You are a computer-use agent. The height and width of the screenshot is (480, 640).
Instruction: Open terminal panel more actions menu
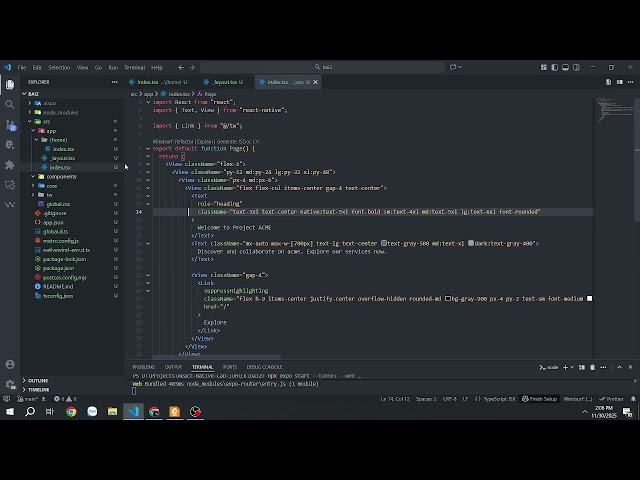(603, 367)
